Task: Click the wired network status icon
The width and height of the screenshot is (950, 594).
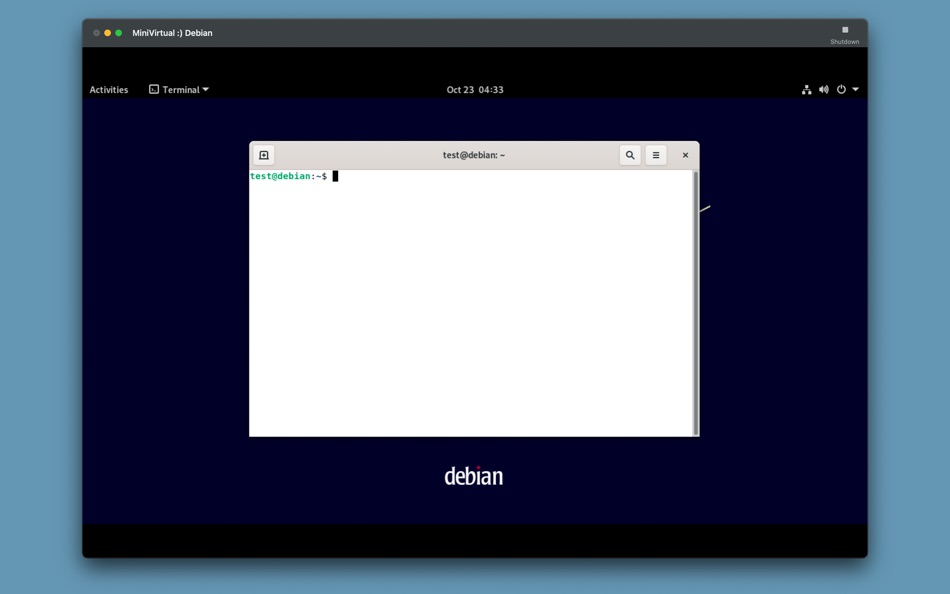Action: (806, 90)
